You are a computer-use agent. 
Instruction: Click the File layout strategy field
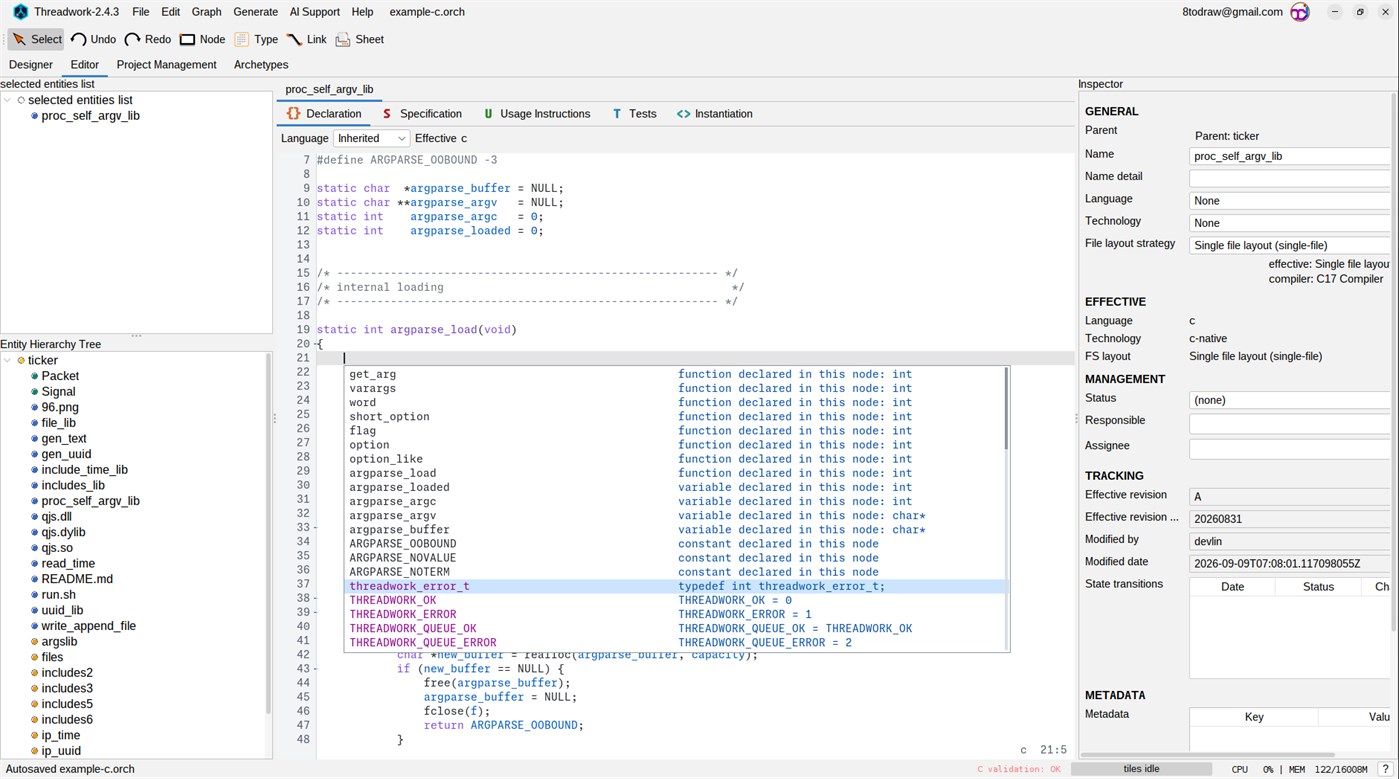tap(1289, 245)
